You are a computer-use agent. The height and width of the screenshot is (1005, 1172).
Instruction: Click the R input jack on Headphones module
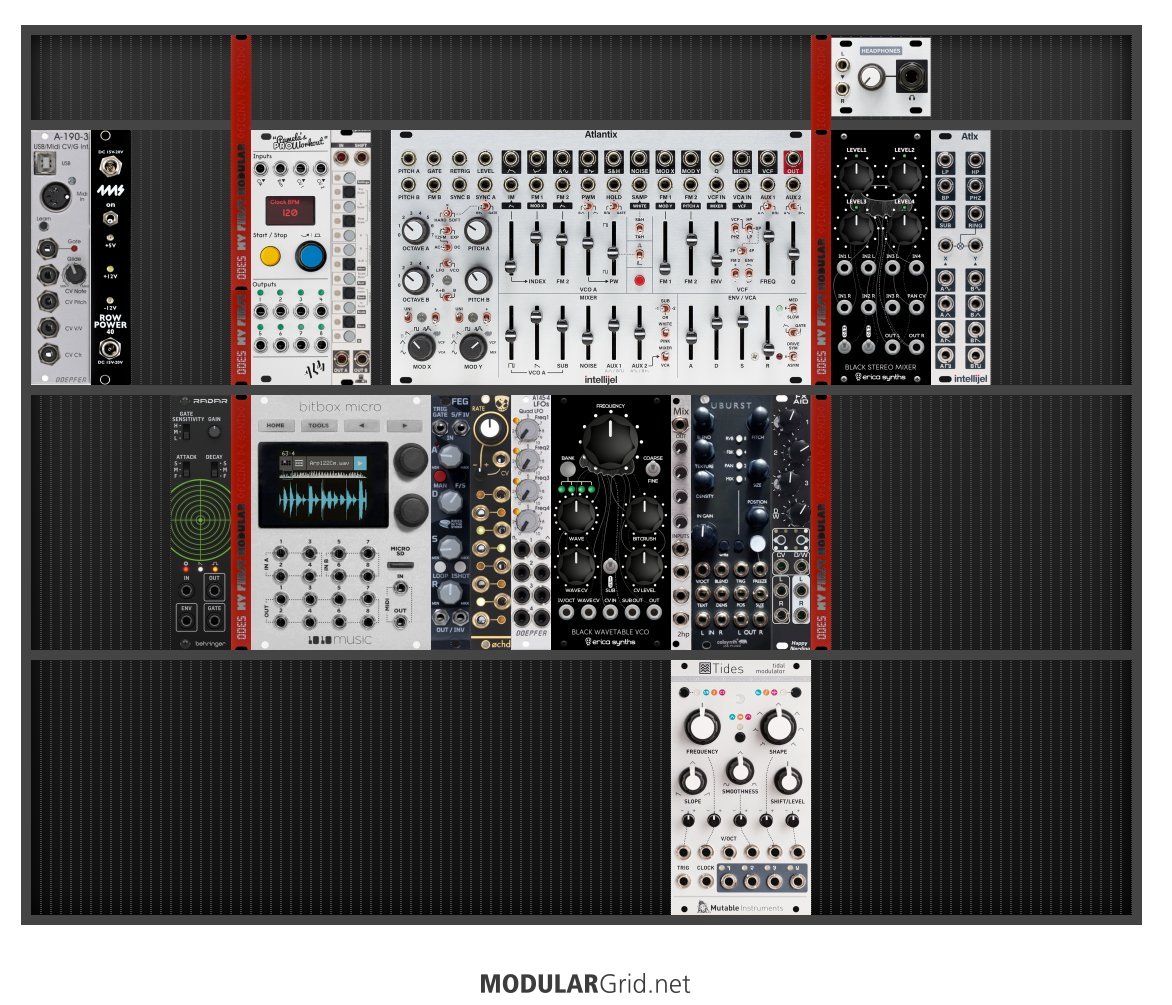[x=842, y=90]
